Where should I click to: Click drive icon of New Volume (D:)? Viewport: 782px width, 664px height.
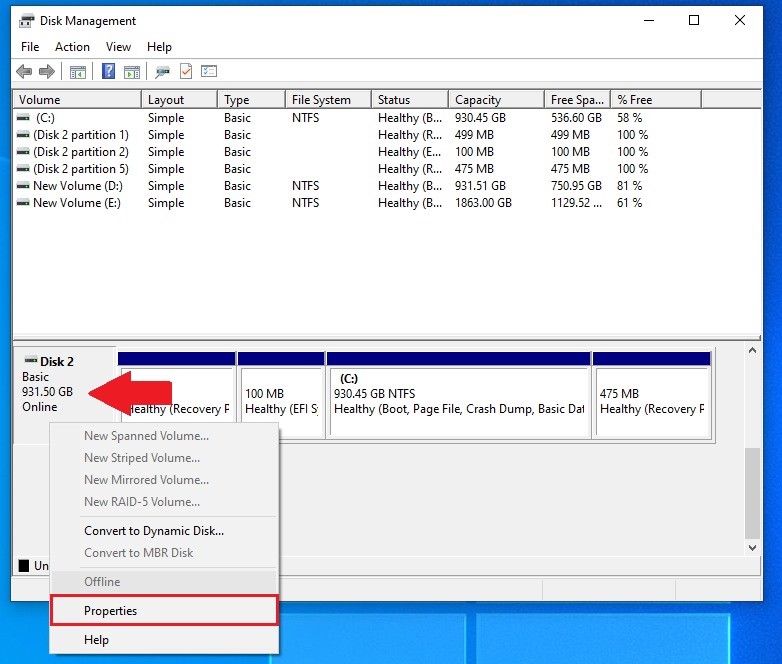[x=23, y=186]
